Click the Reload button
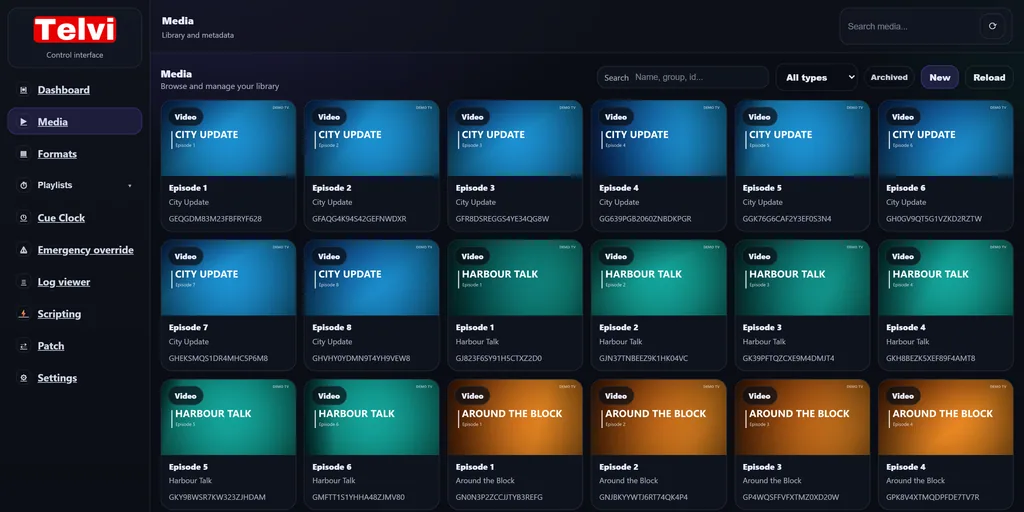Image resolution: width=1024 pixels, height=512 pixels. (x=989, y=77)
